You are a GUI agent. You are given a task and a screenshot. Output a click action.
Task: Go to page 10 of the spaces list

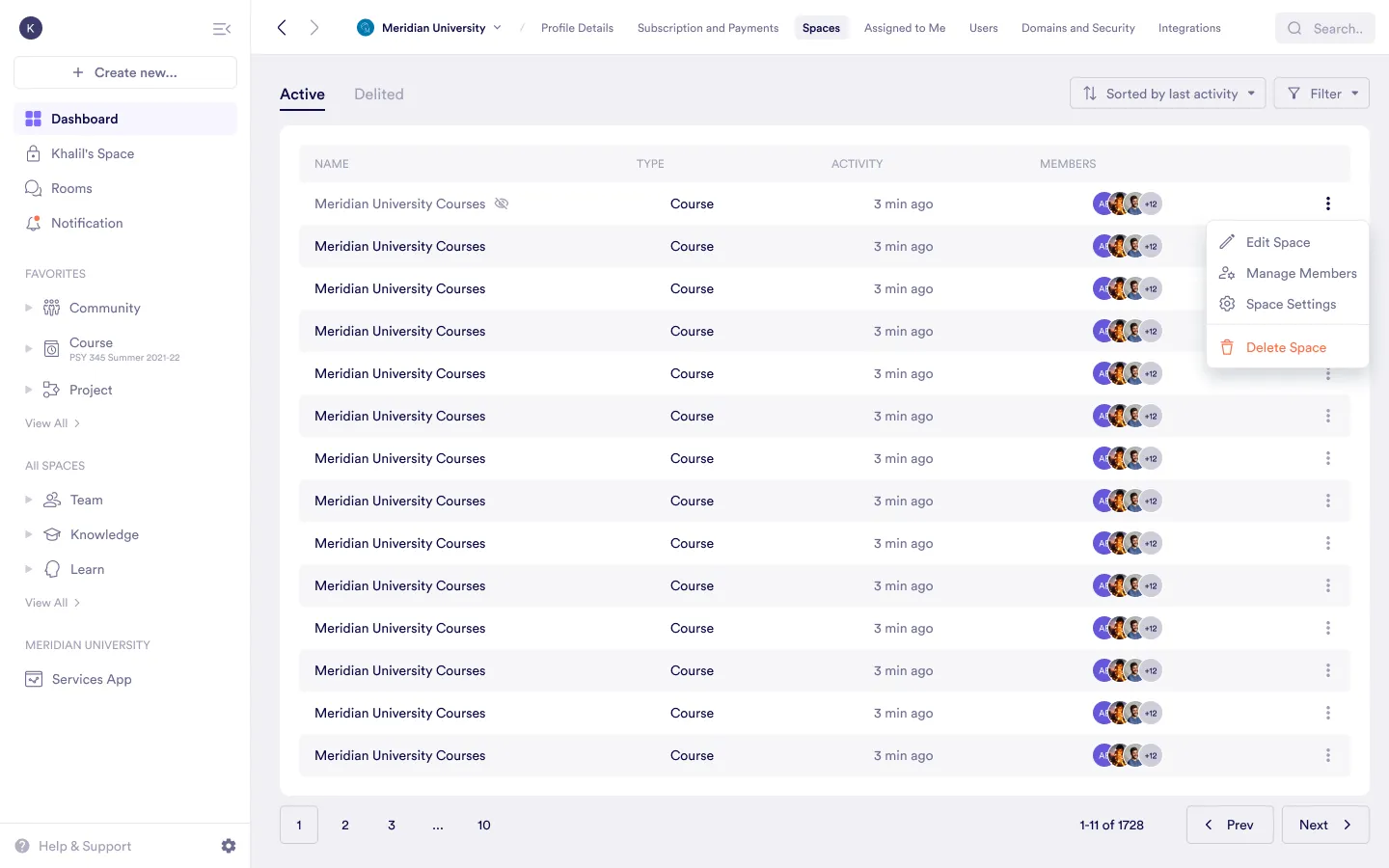(483, 825)
